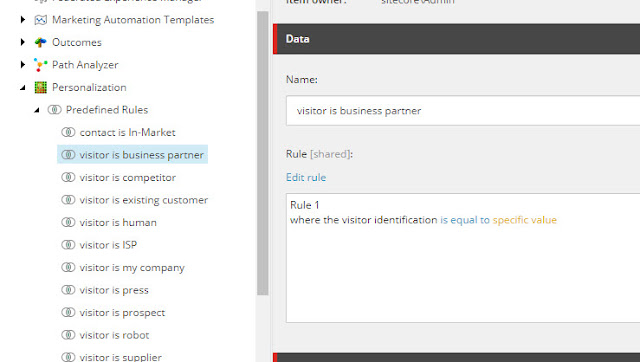Collapse the Predefined Rules node
Viewport: 640px width, 362px height.
click(37, 110)
